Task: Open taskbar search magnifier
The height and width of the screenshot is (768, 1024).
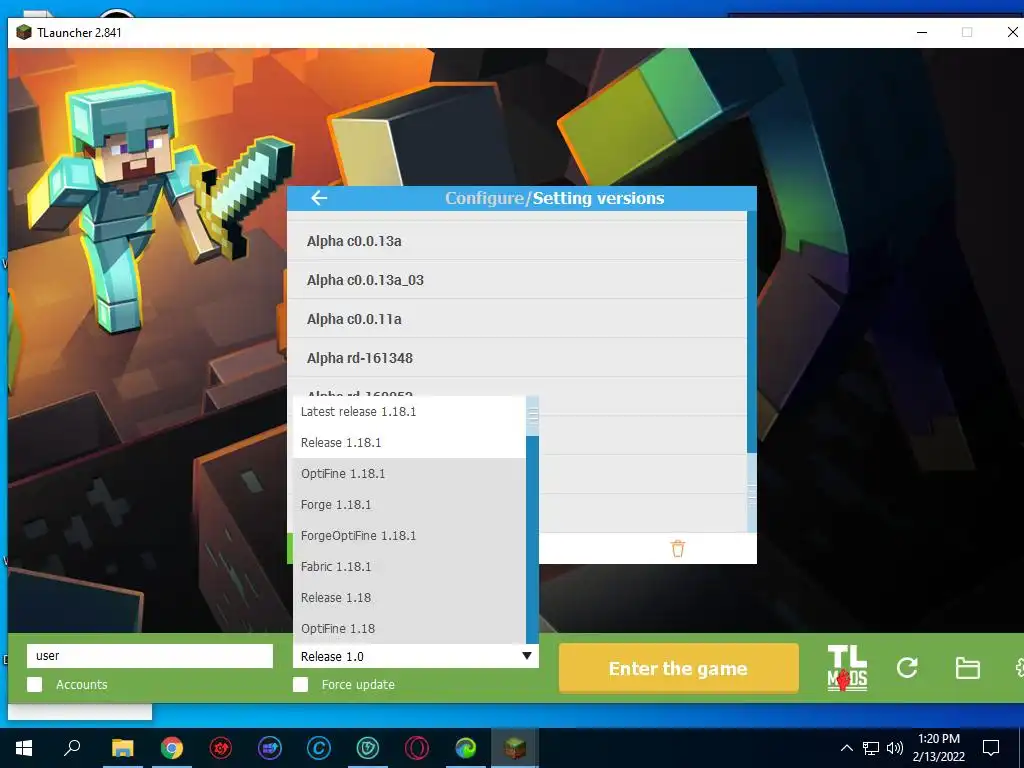Action: 72,748
